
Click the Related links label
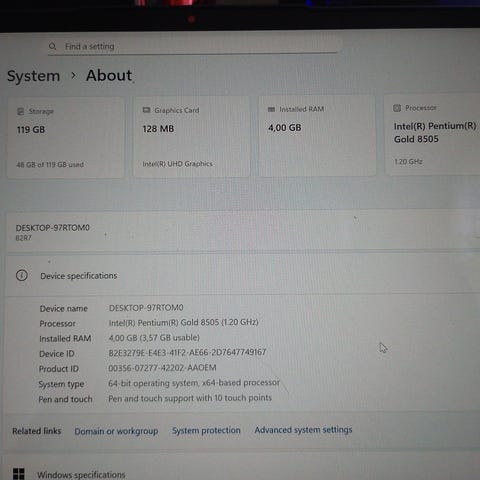[37, 431]
